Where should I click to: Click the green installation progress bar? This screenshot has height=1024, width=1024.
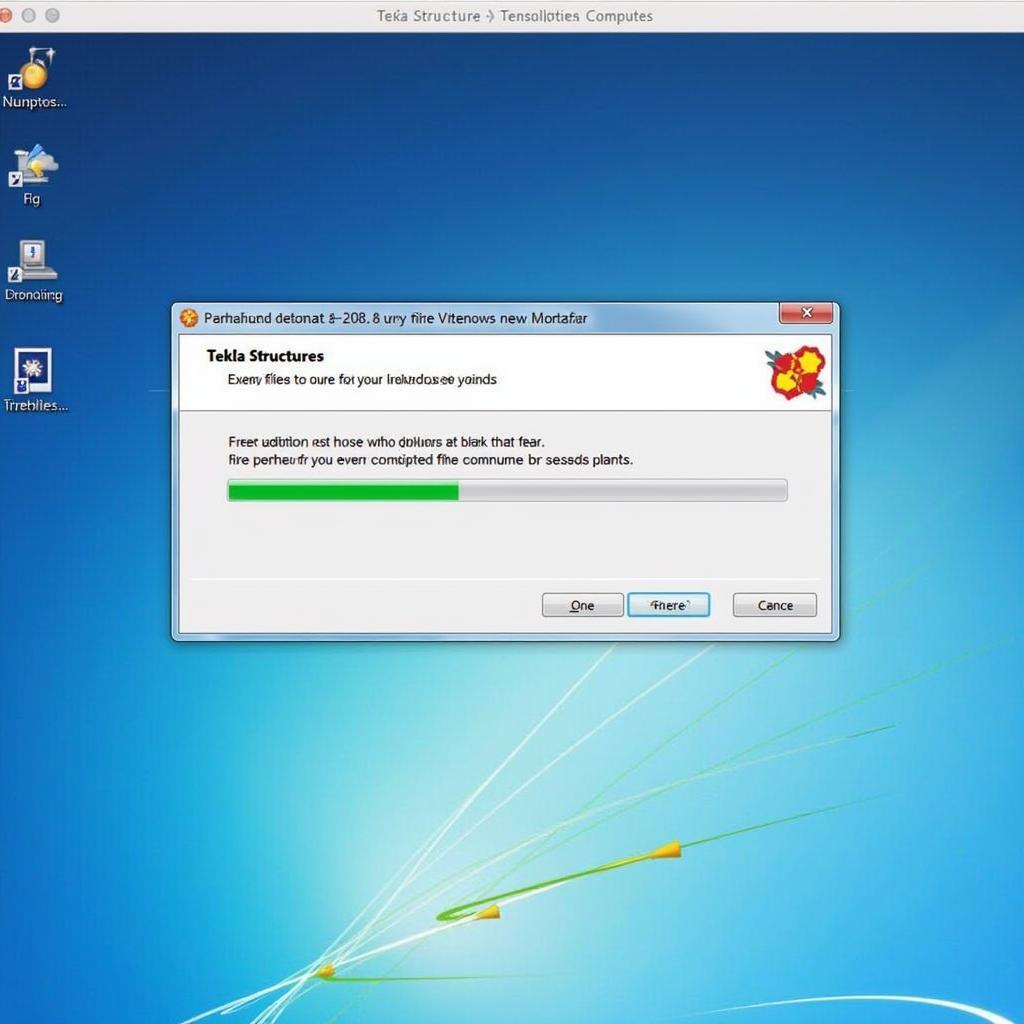[x=507, y=490]
